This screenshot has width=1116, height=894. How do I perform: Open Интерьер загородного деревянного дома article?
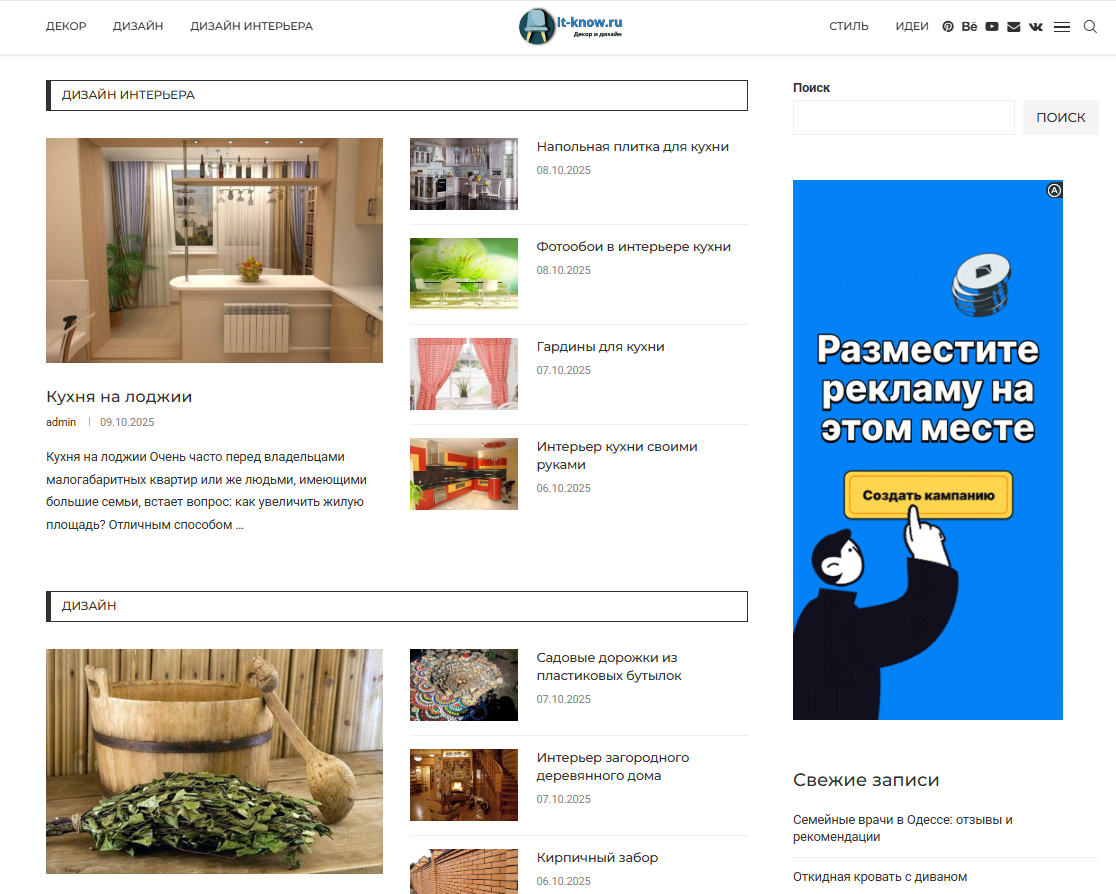point(613,767)
